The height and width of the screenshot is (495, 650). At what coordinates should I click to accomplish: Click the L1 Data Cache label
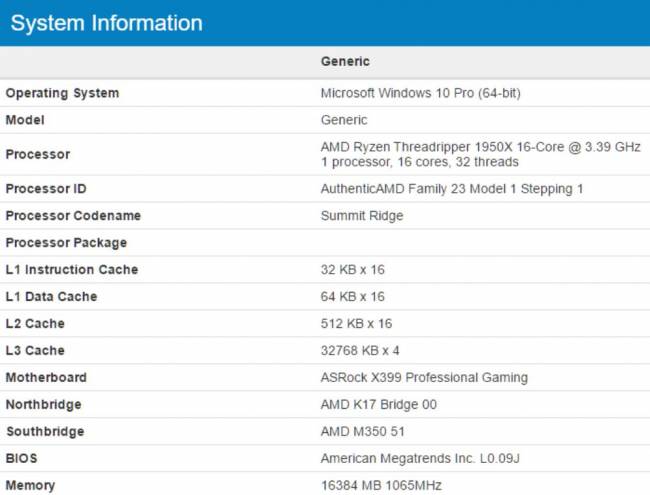tap(51, 296)
